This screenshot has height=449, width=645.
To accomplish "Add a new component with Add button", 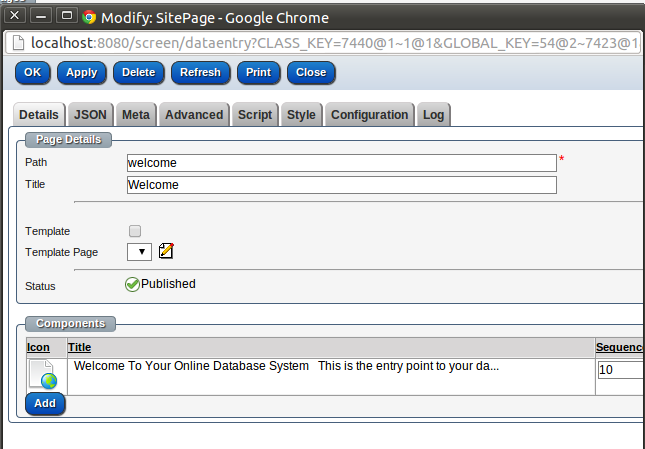I will 45,403.
